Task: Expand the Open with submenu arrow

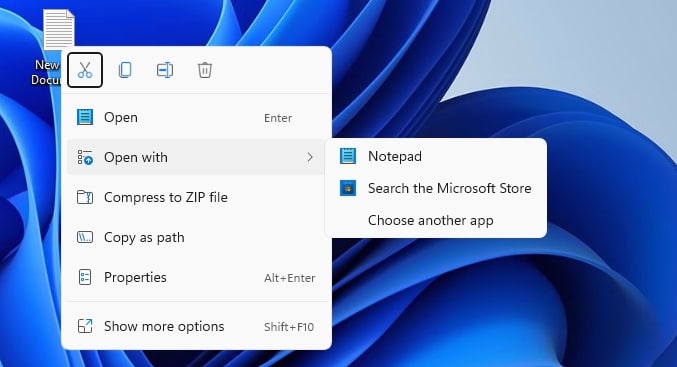Action: pyautogui.click(x=310, y=157)
